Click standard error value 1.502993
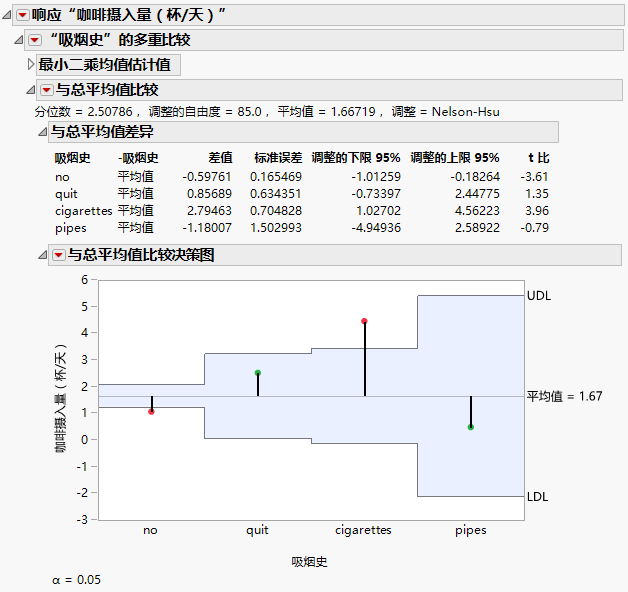The image size is (628, 592). click(x=276, y=228)
